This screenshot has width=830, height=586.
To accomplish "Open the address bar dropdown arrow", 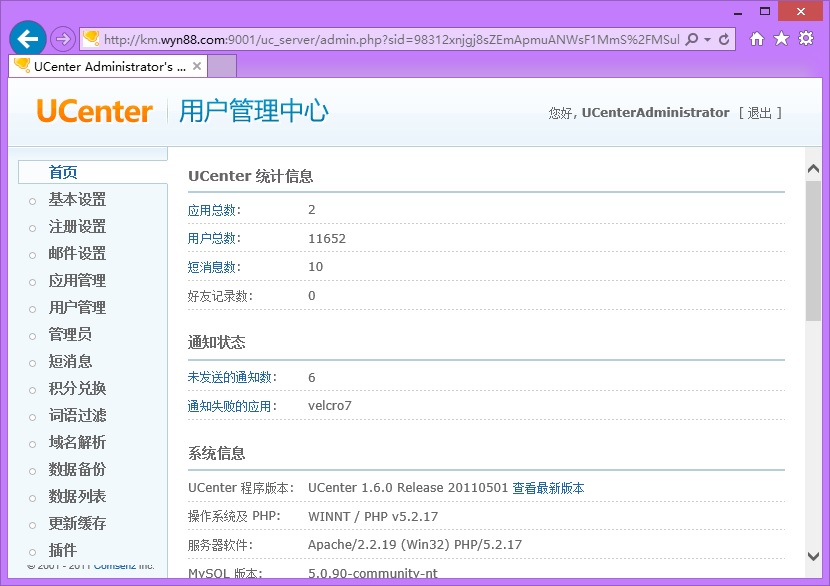I will 707,40.
